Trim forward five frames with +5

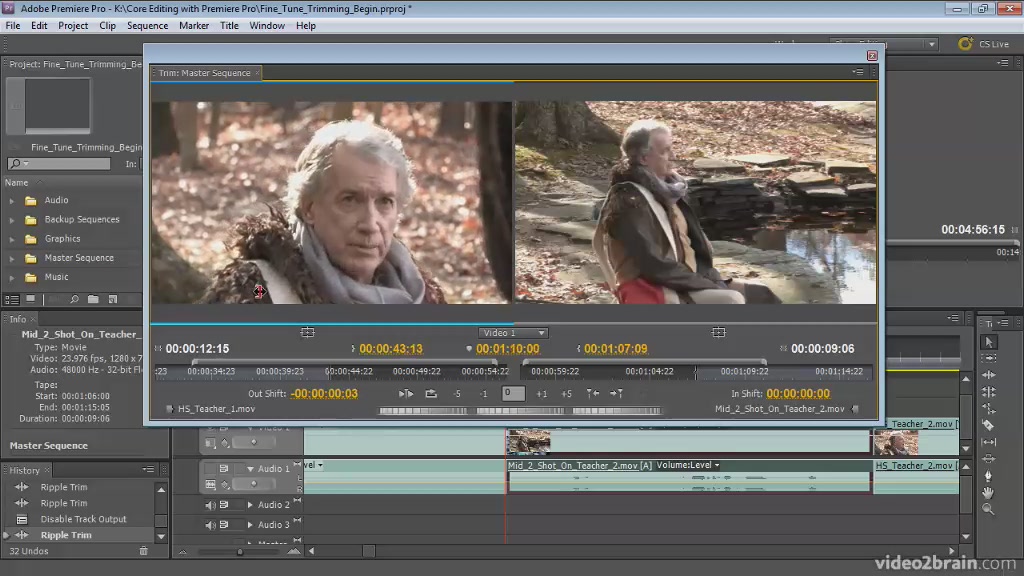click(566, 394)
